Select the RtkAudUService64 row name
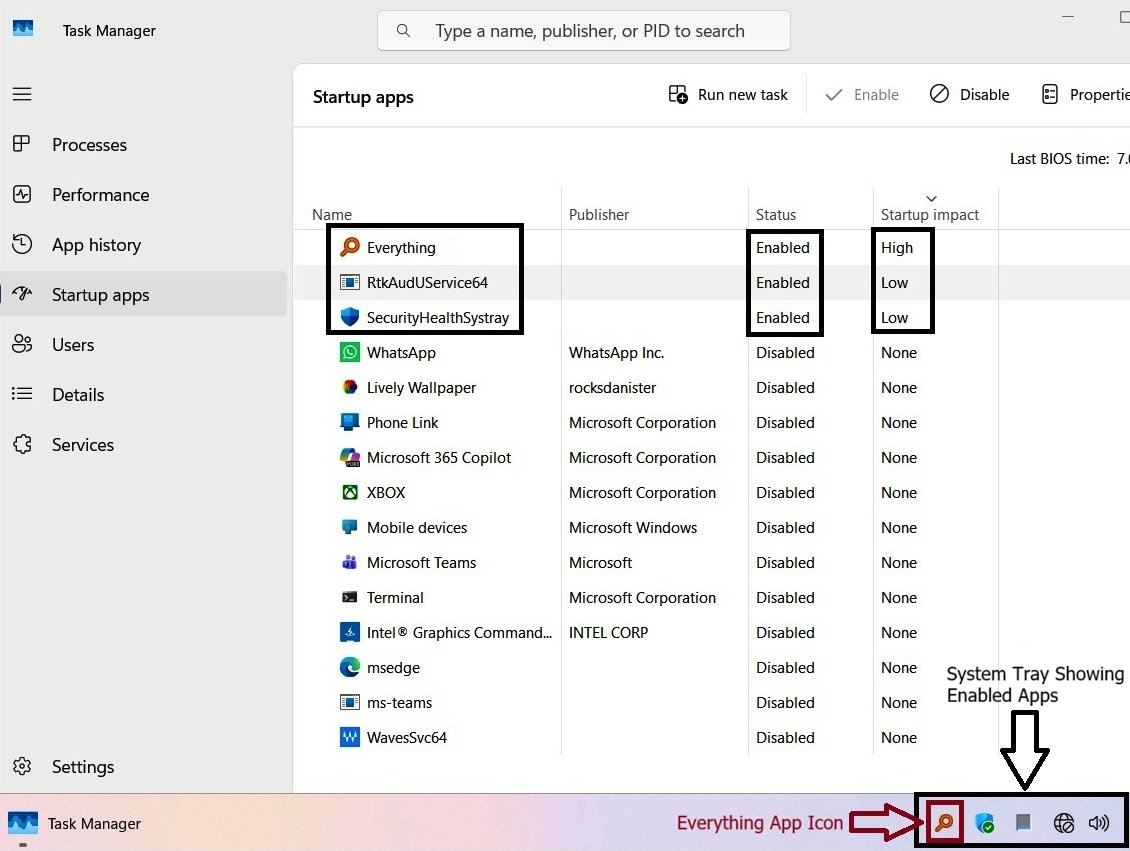The width and height of the screenshot is (1130, 851). click(x=427, y=282)
